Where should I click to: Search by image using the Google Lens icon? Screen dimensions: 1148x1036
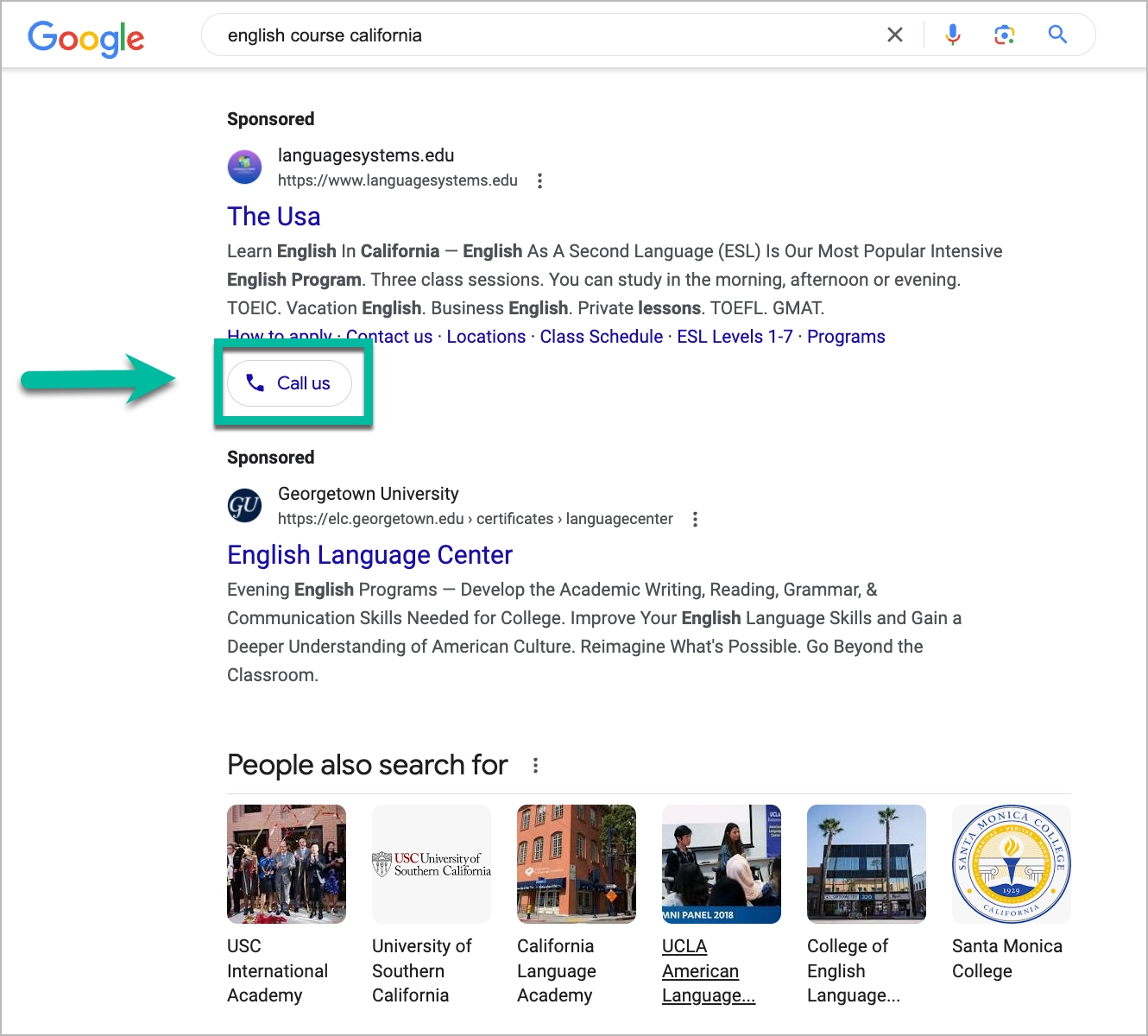click(1004, 35)
